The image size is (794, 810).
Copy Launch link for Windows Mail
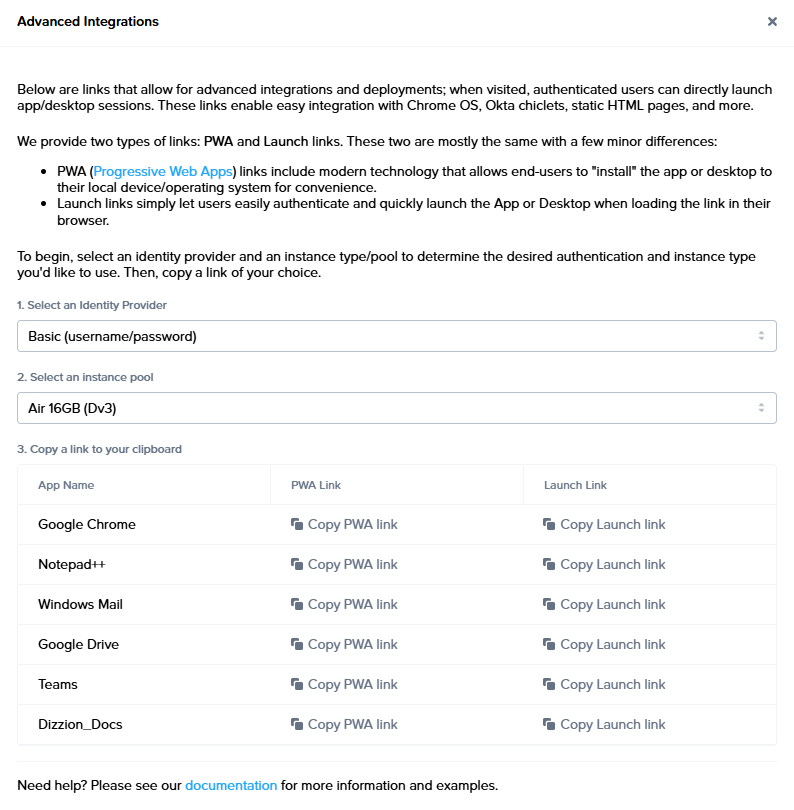point(612,604)
